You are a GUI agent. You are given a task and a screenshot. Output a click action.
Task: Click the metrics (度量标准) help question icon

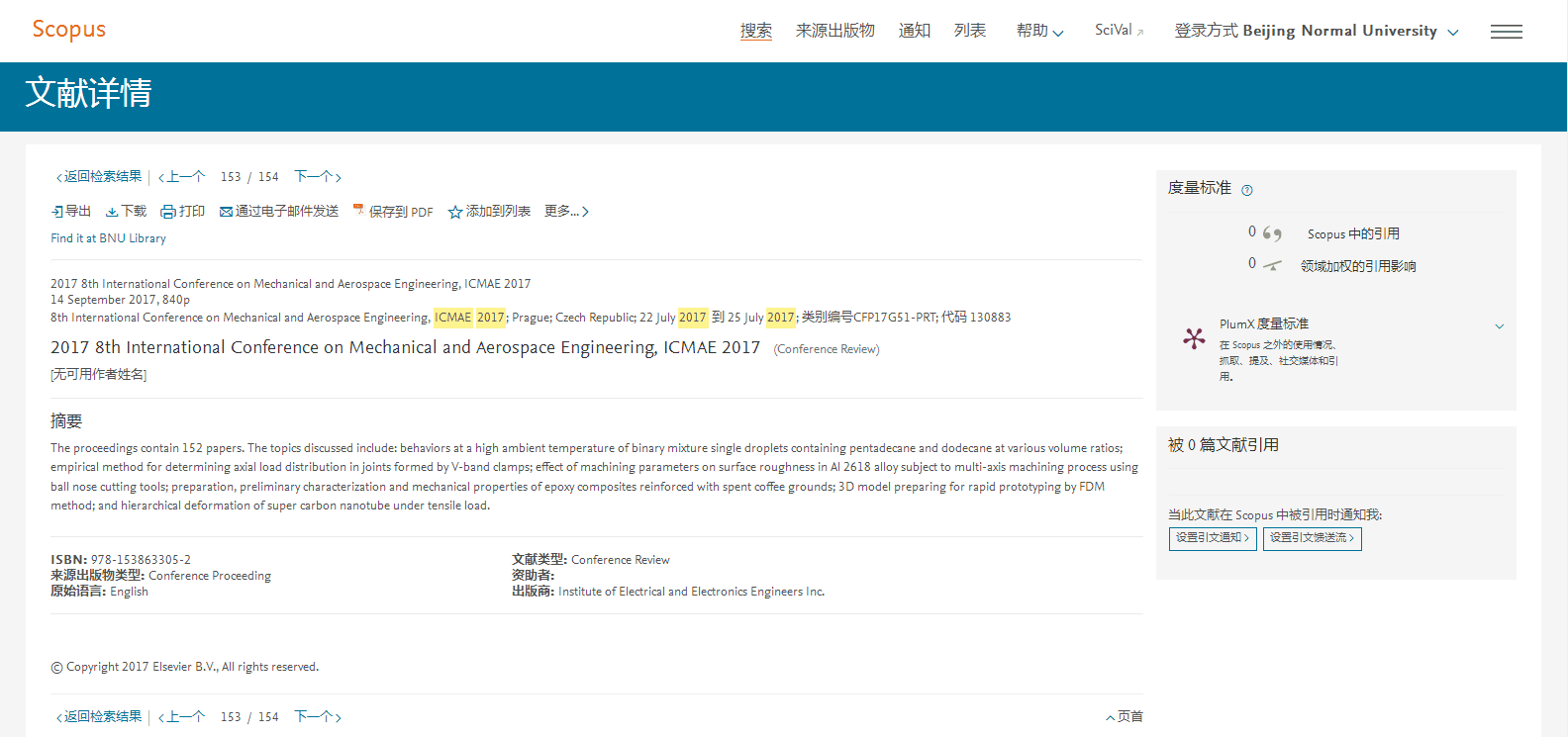1247,190
